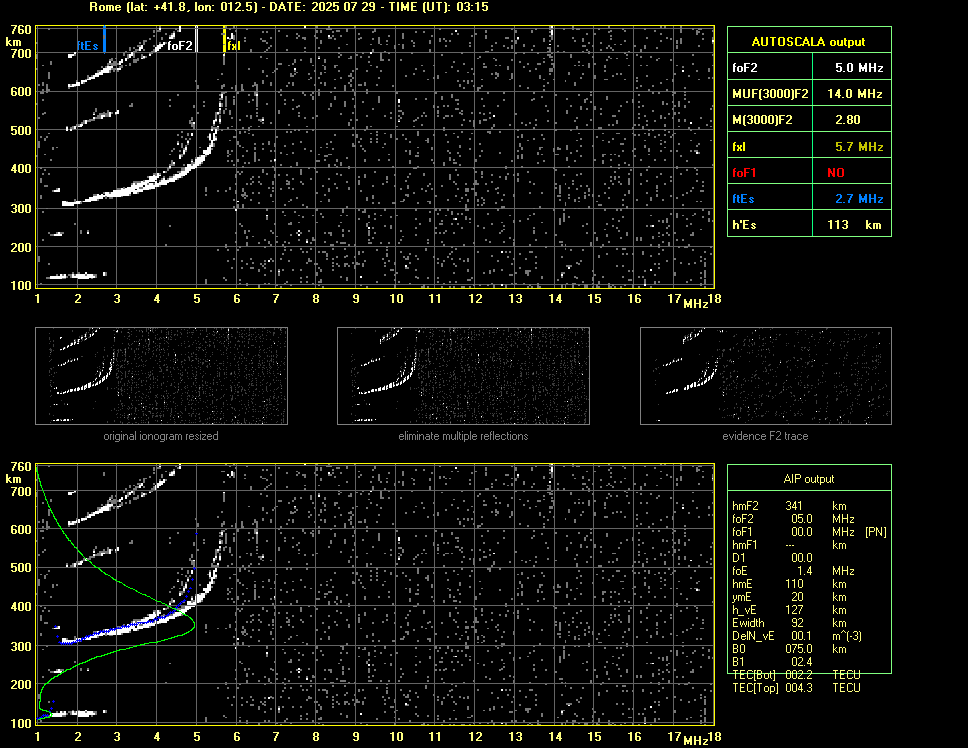Open the 'eliminate multiple reflections' thumbnail
968x748 pixels.
click(x=463, y=376)
